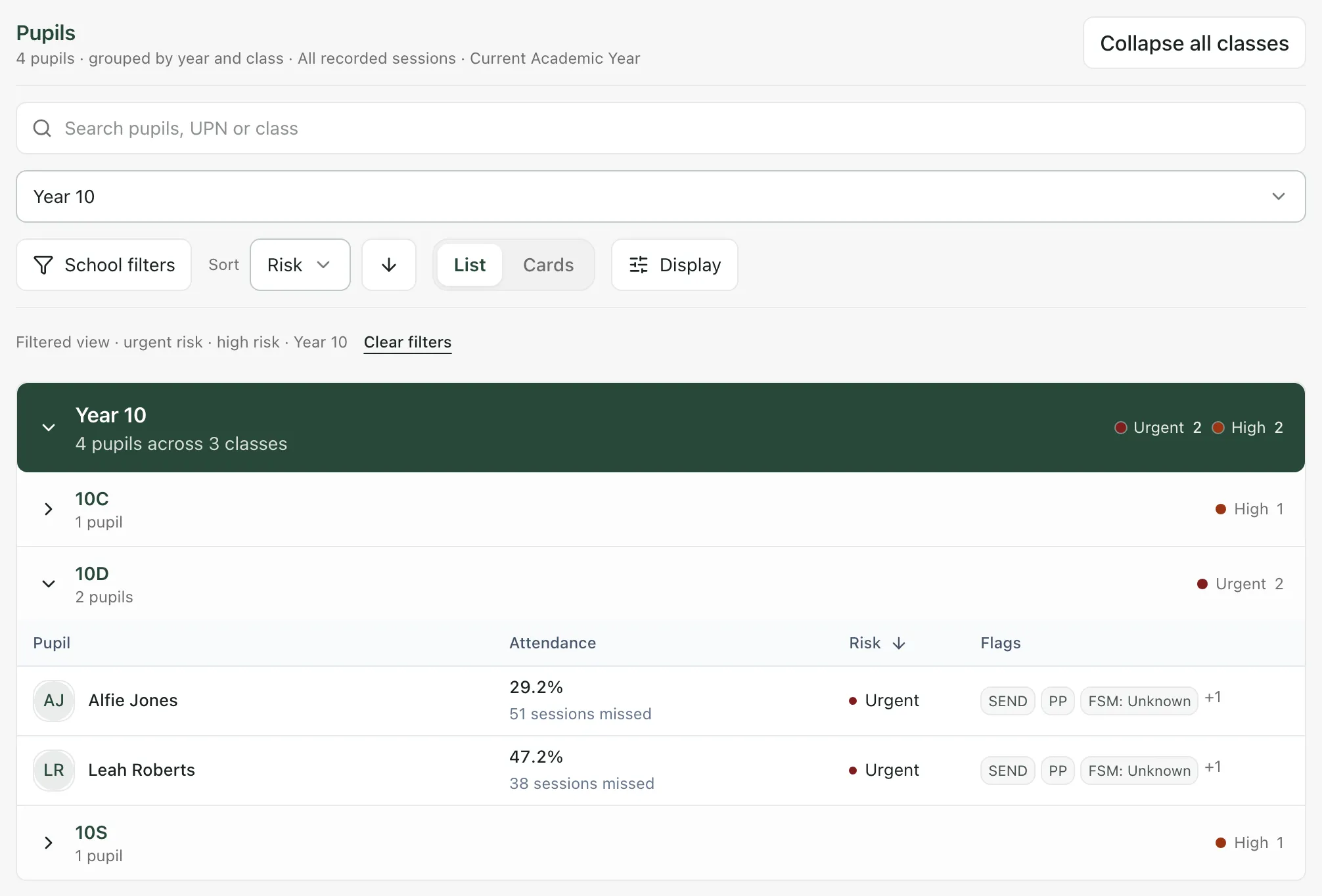Click Flags column header
Image resolution: width=1322 pixels, height=896 pixels.
(x=1001, y=644)
